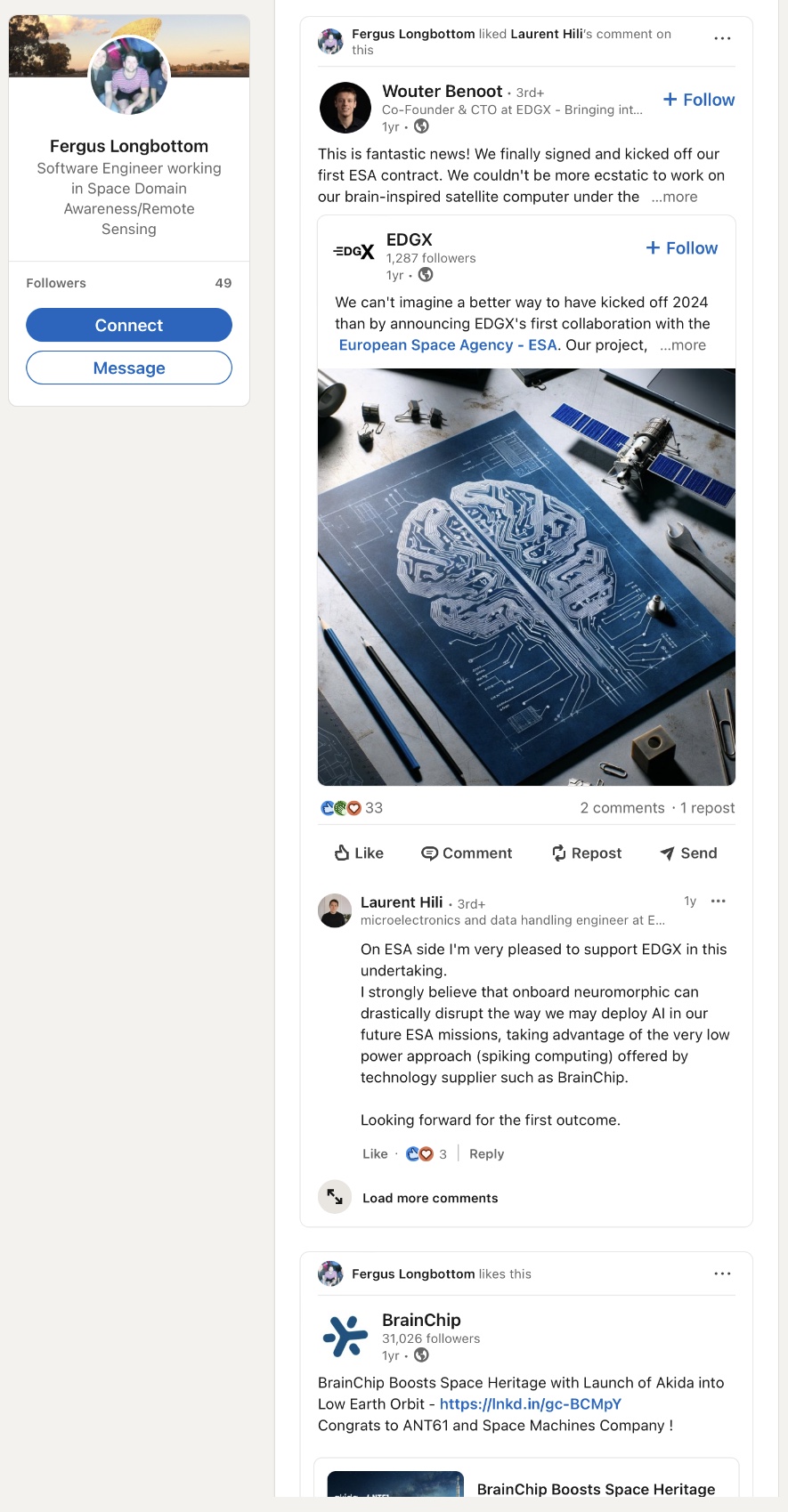Open the European Space Agency - ESA link
The width and height of the screenshot is (788, 1512).
448,345
